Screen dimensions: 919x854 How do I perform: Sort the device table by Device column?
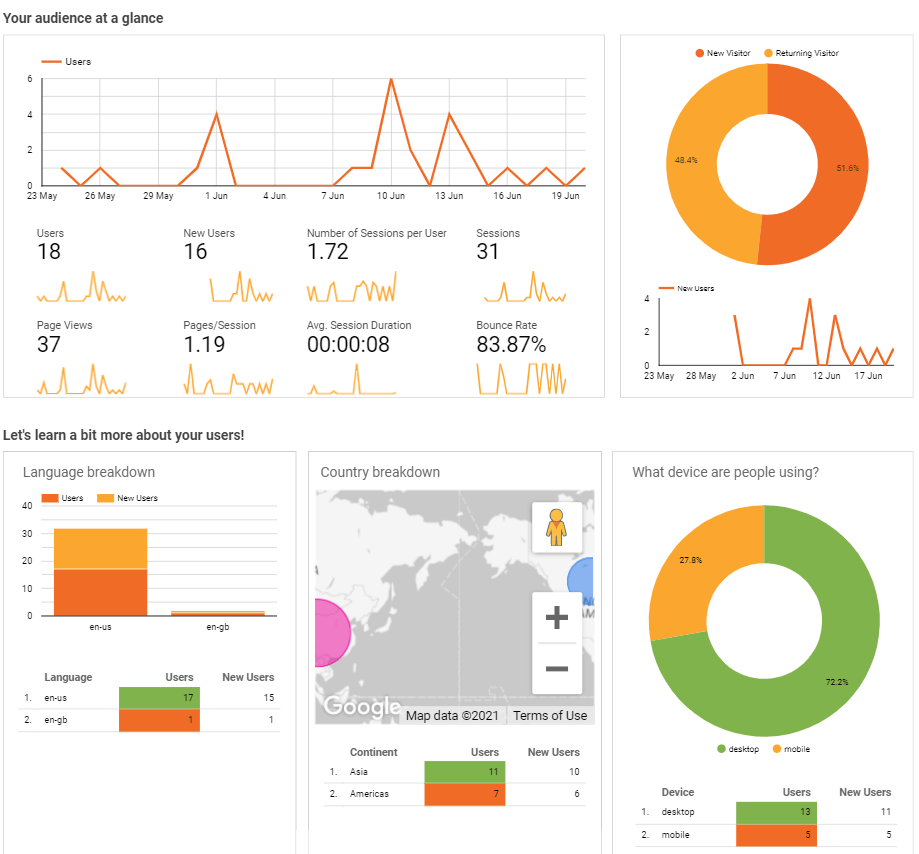677,792
